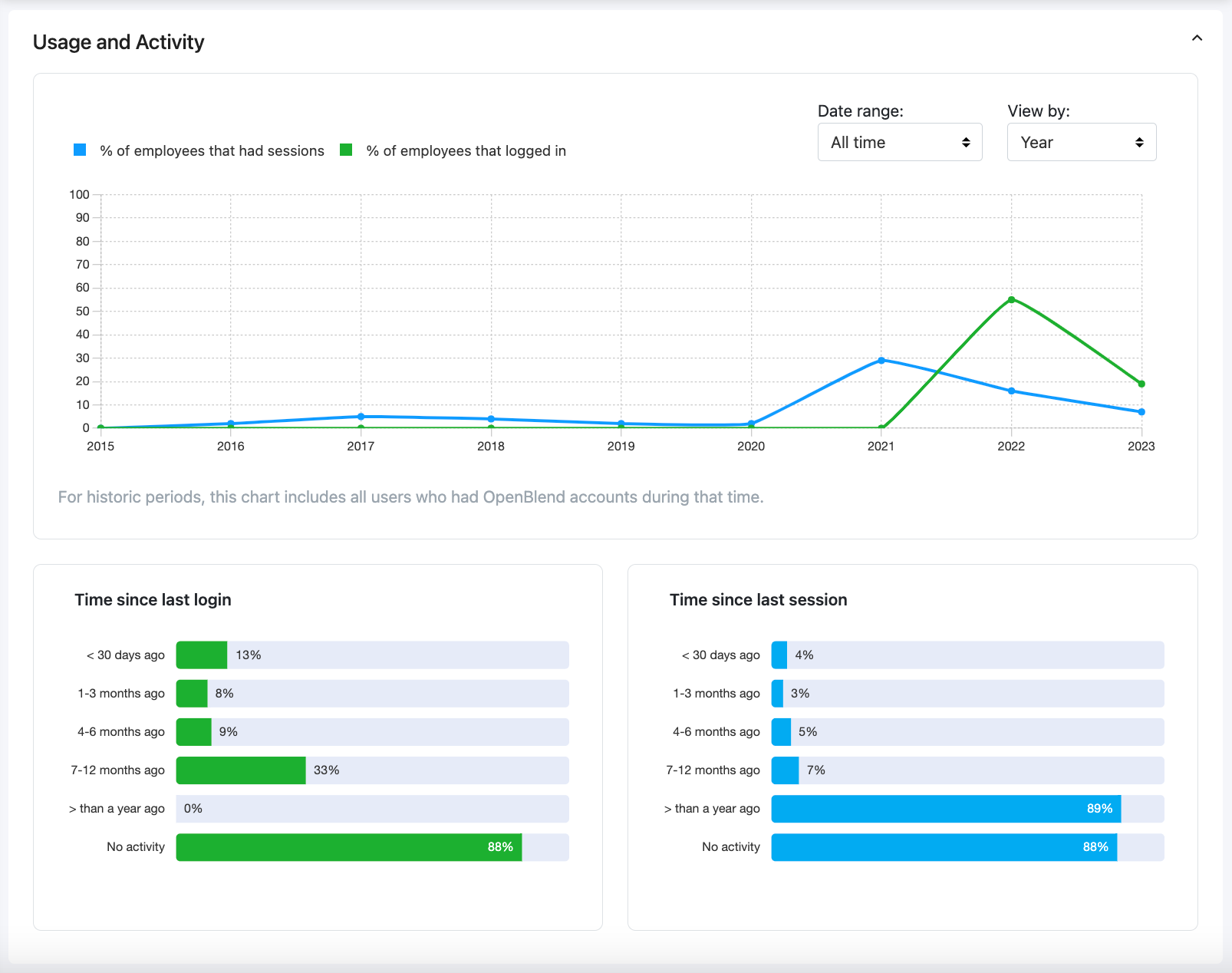The width and height of the screenshot is (1232, 973).
Task: Click the 0% login bar value
Action: pos(193,809)
